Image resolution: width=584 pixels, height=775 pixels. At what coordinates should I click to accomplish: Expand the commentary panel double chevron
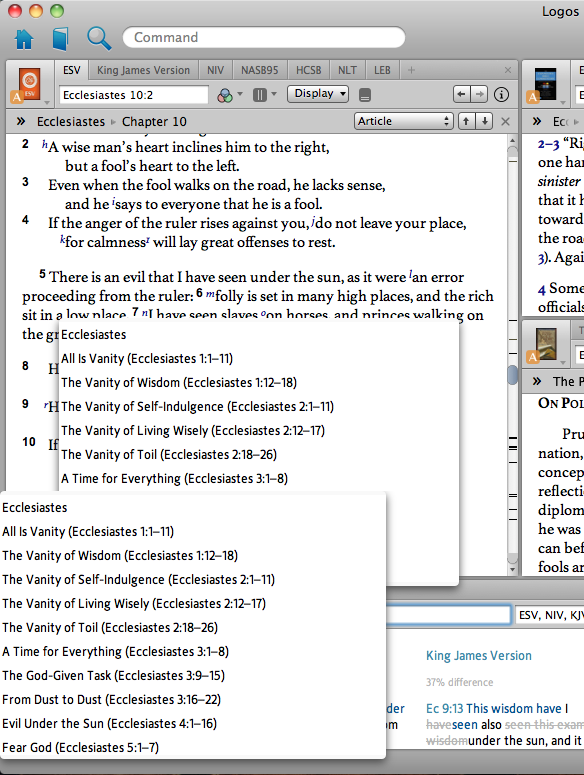(537, 121)
